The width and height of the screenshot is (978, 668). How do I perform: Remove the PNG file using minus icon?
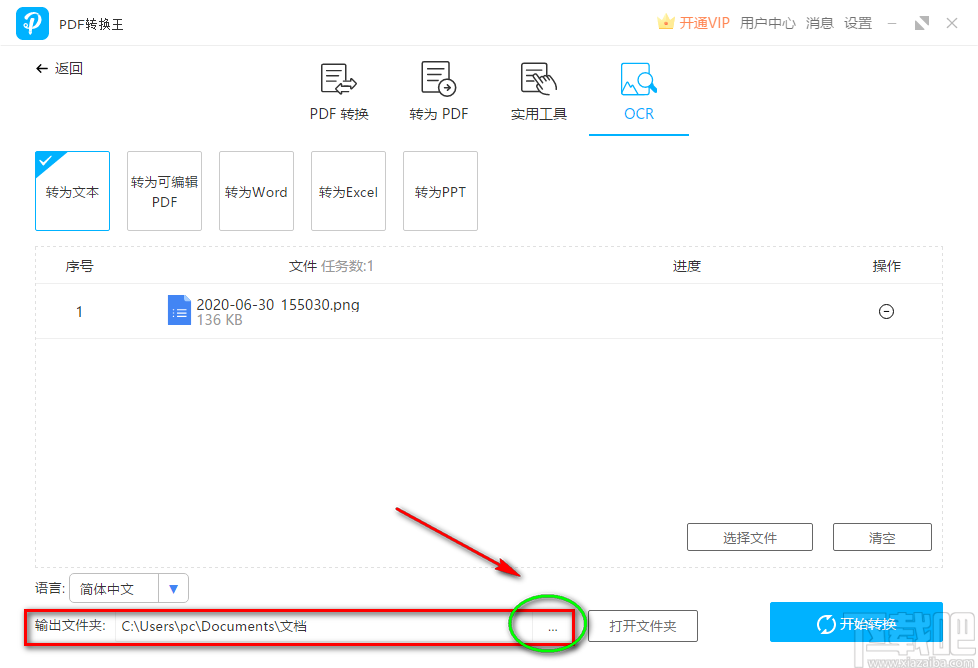point(886,311)
